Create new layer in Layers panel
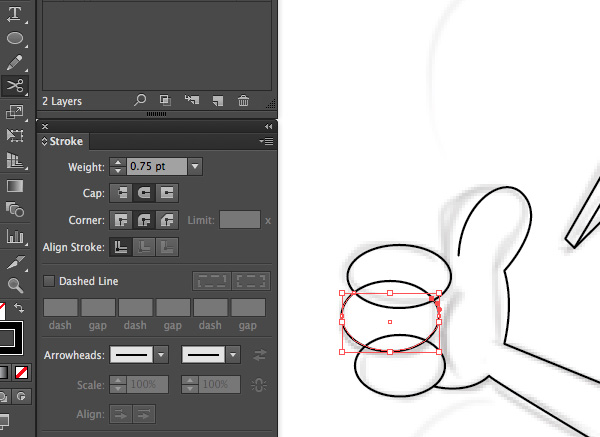This screenshot has height=437, width=600. [217, 101]
